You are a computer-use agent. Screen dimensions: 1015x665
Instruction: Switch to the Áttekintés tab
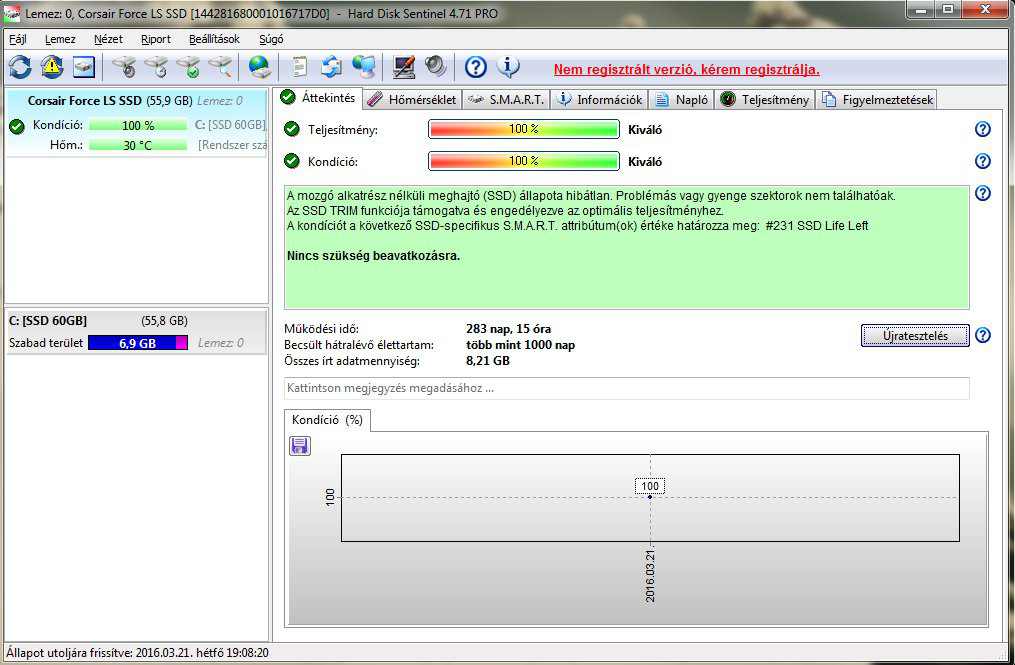click(x=318, y=98)
